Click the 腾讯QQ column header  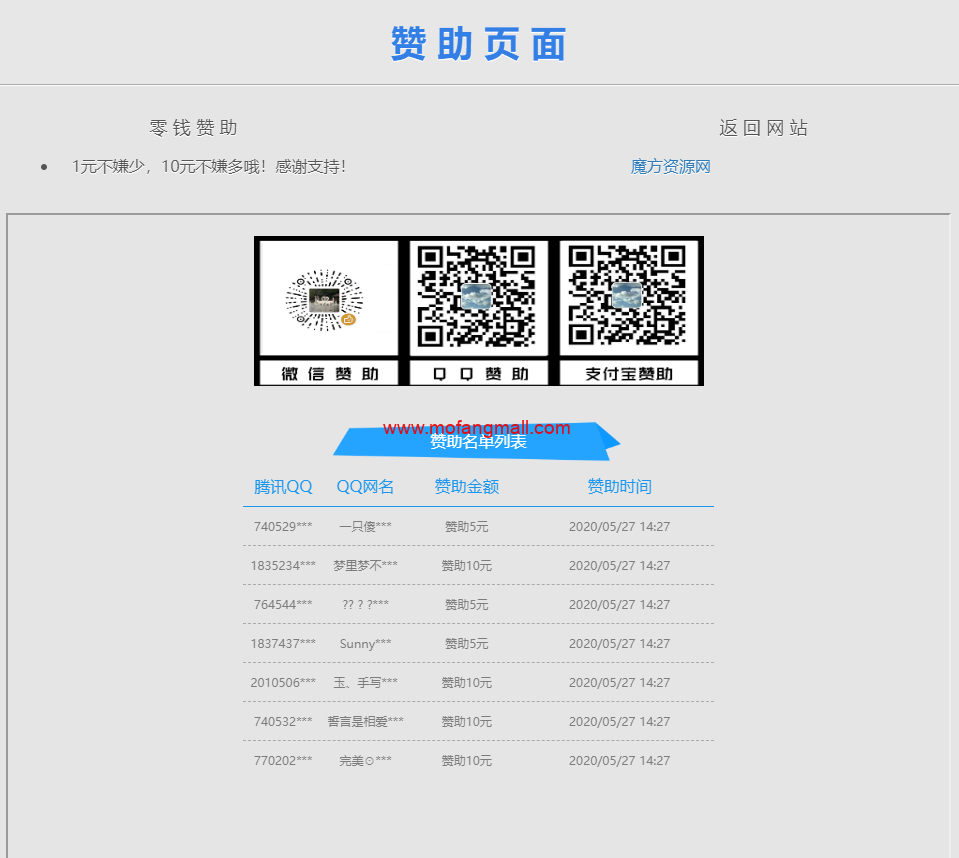click(283, 487)
